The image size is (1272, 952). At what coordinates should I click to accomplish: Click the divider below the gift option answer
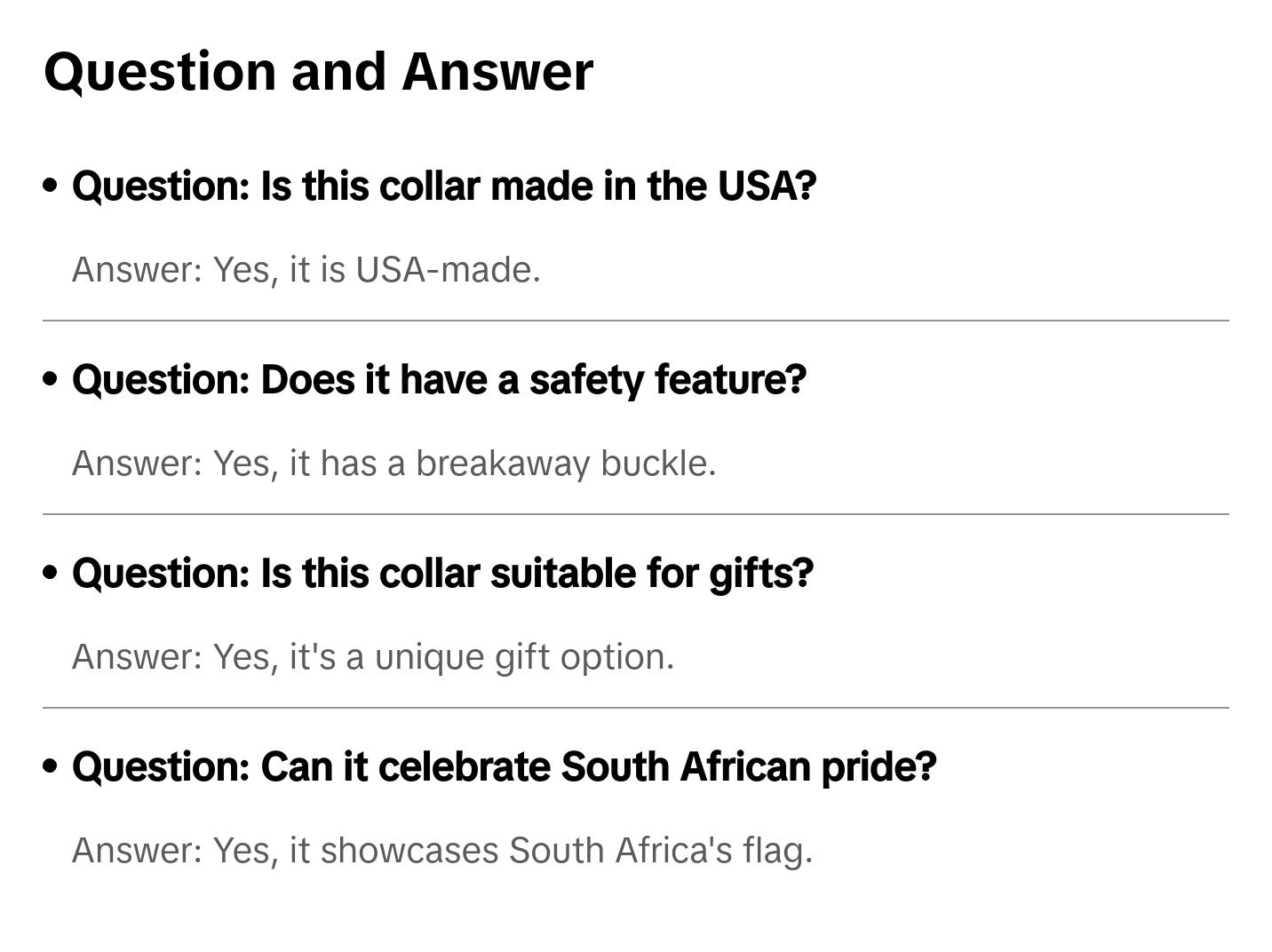pyautogui.click(x=636, y=708)
